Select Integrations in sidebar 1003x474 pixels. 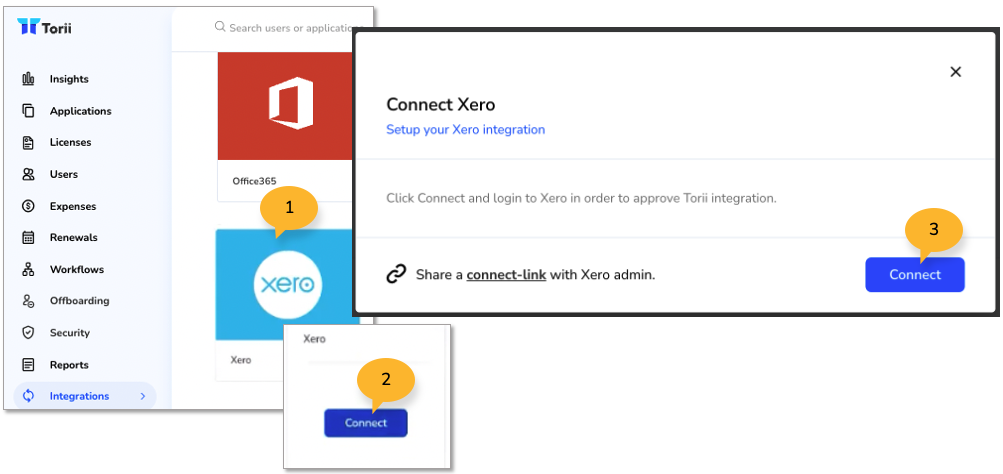84,396
